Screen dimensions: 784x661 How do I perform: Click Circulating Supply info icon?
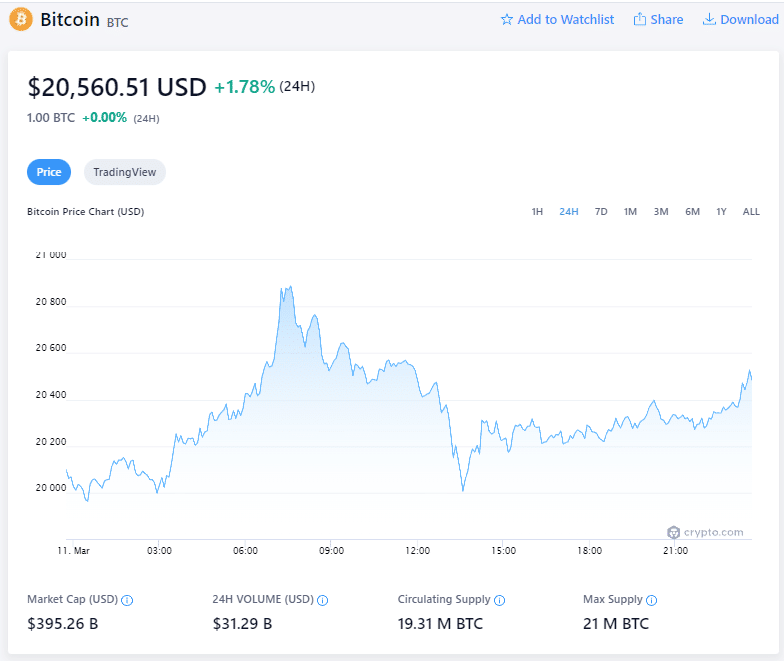click(500, 600)
